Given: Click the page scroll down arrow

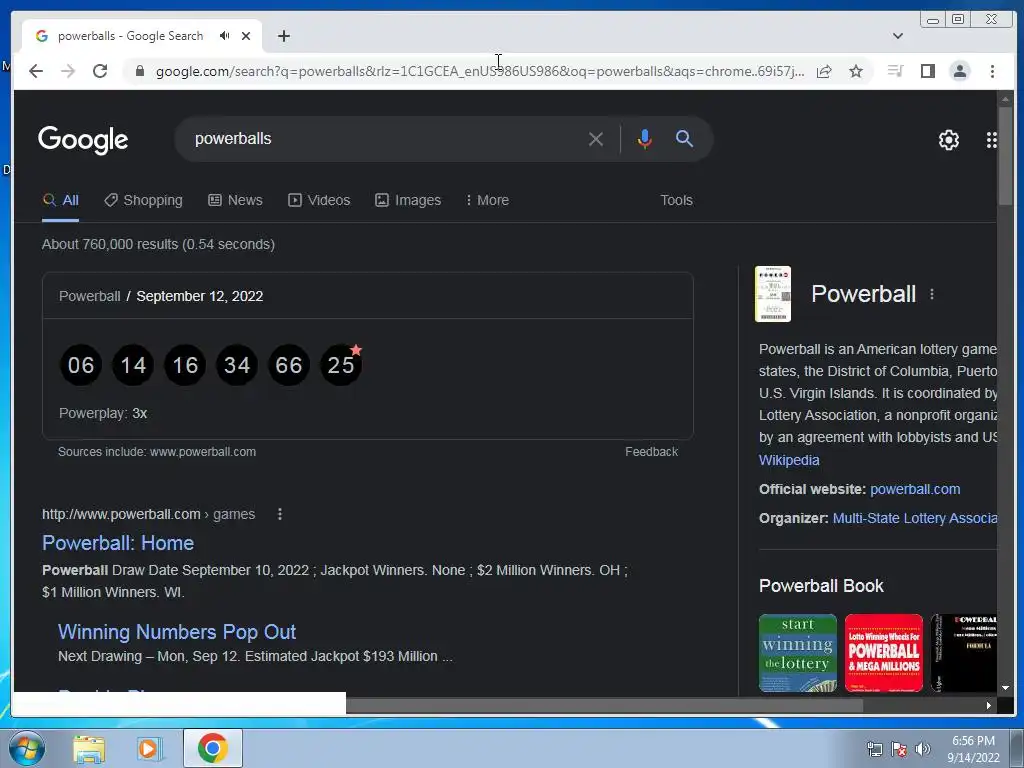Looking at the screenshot, I should coord(1005,688).
